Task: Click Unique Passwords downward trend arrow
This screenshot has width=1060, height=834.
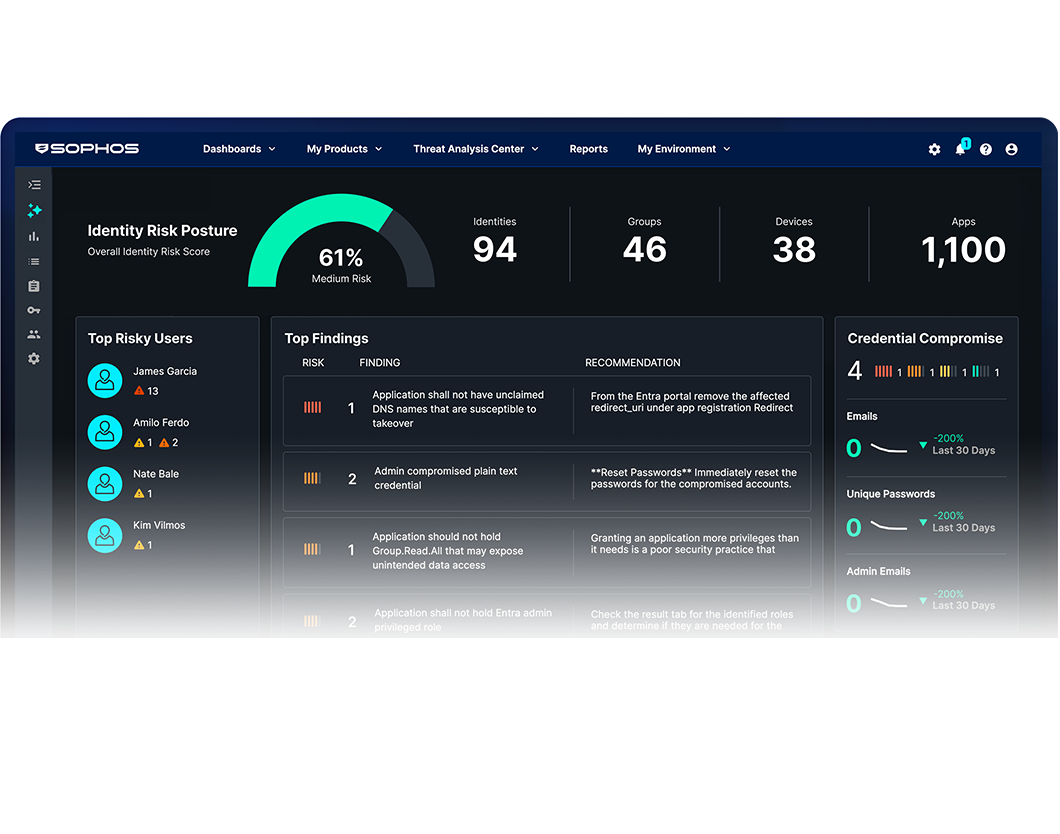Action: coord(923,522)
